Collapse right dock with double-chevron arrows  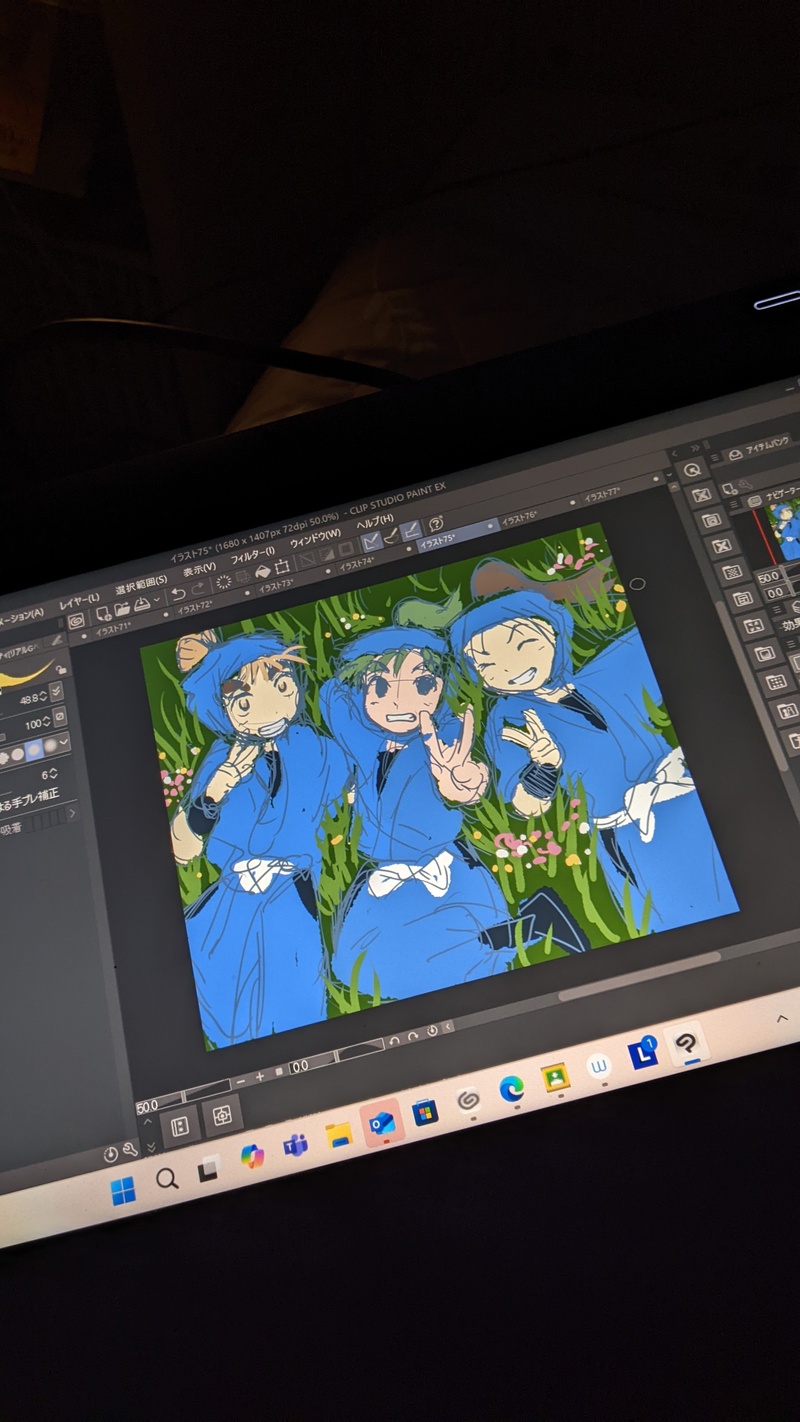pyautogui.click(x=696, y=447)
